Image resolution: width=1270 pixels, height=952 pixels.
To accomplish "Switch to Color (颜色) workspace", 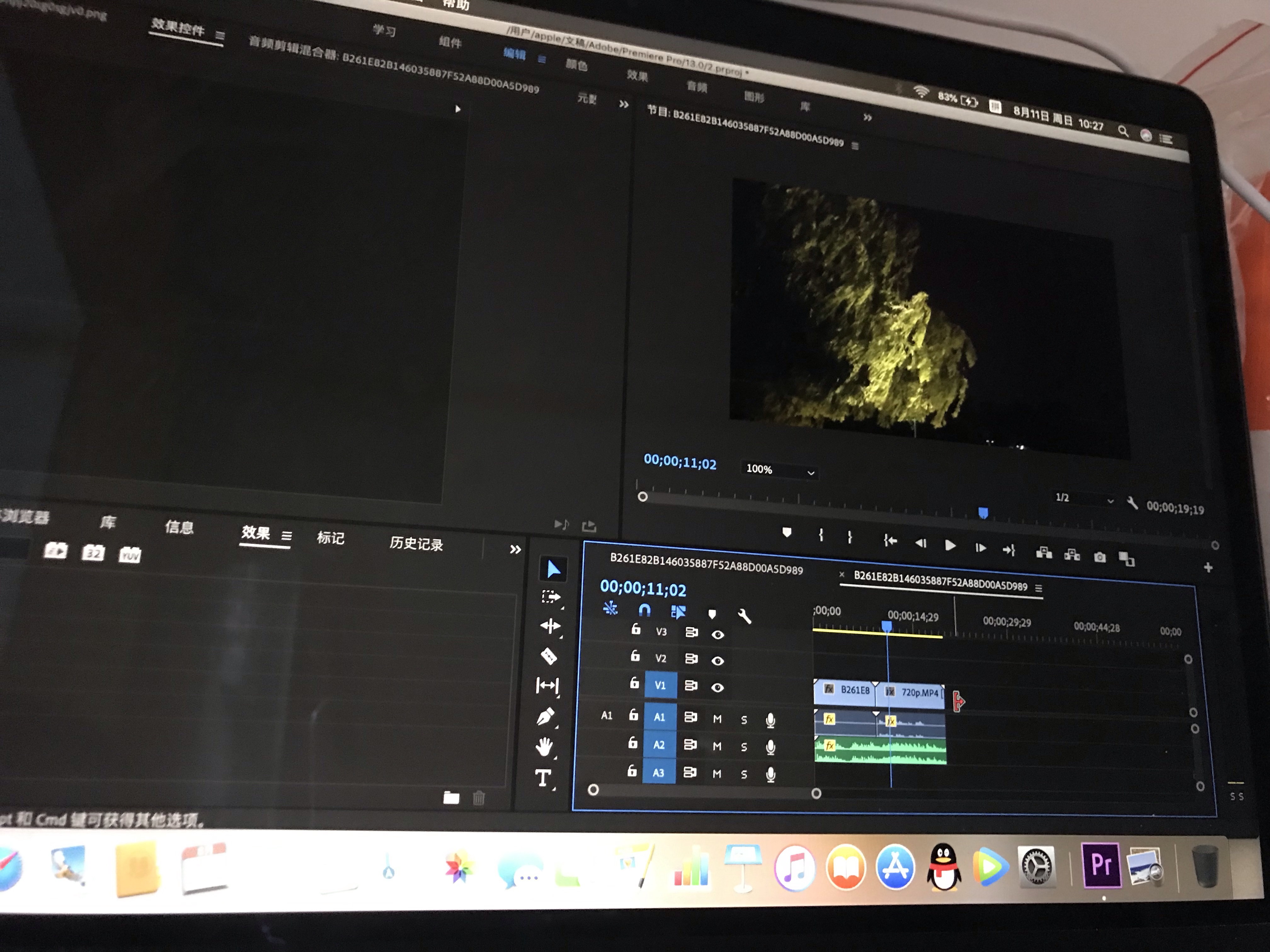I will coord(576,65).
